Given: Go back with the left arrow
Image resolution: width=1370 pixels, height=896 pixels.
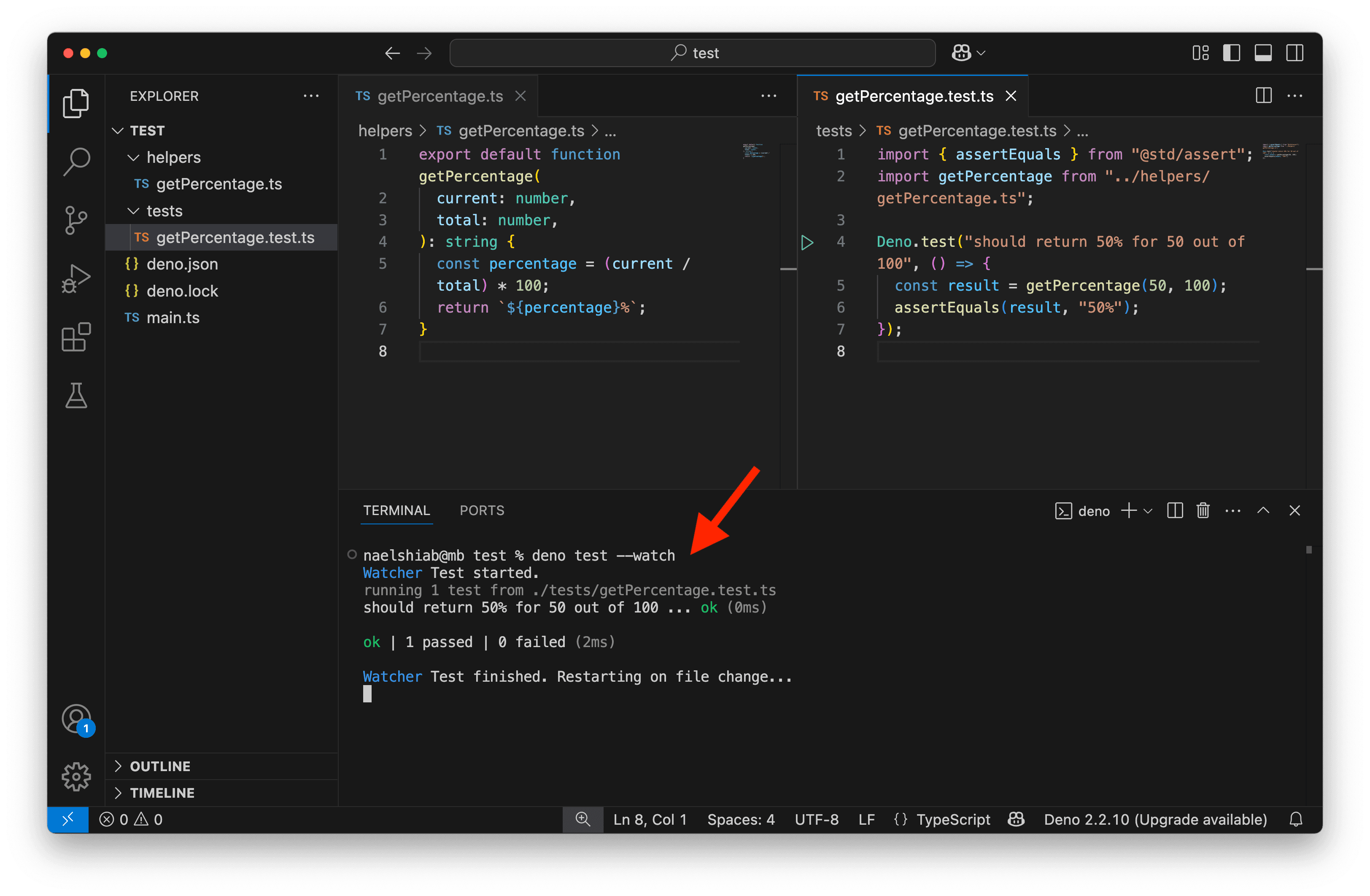Looking at the screenshot, I should coord(393,53).
